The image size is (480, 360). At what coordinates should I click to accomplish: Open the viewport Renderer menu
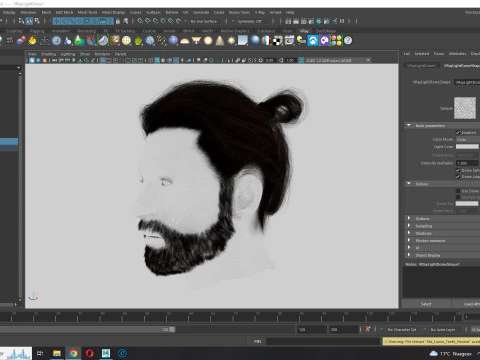click(102, 54)
